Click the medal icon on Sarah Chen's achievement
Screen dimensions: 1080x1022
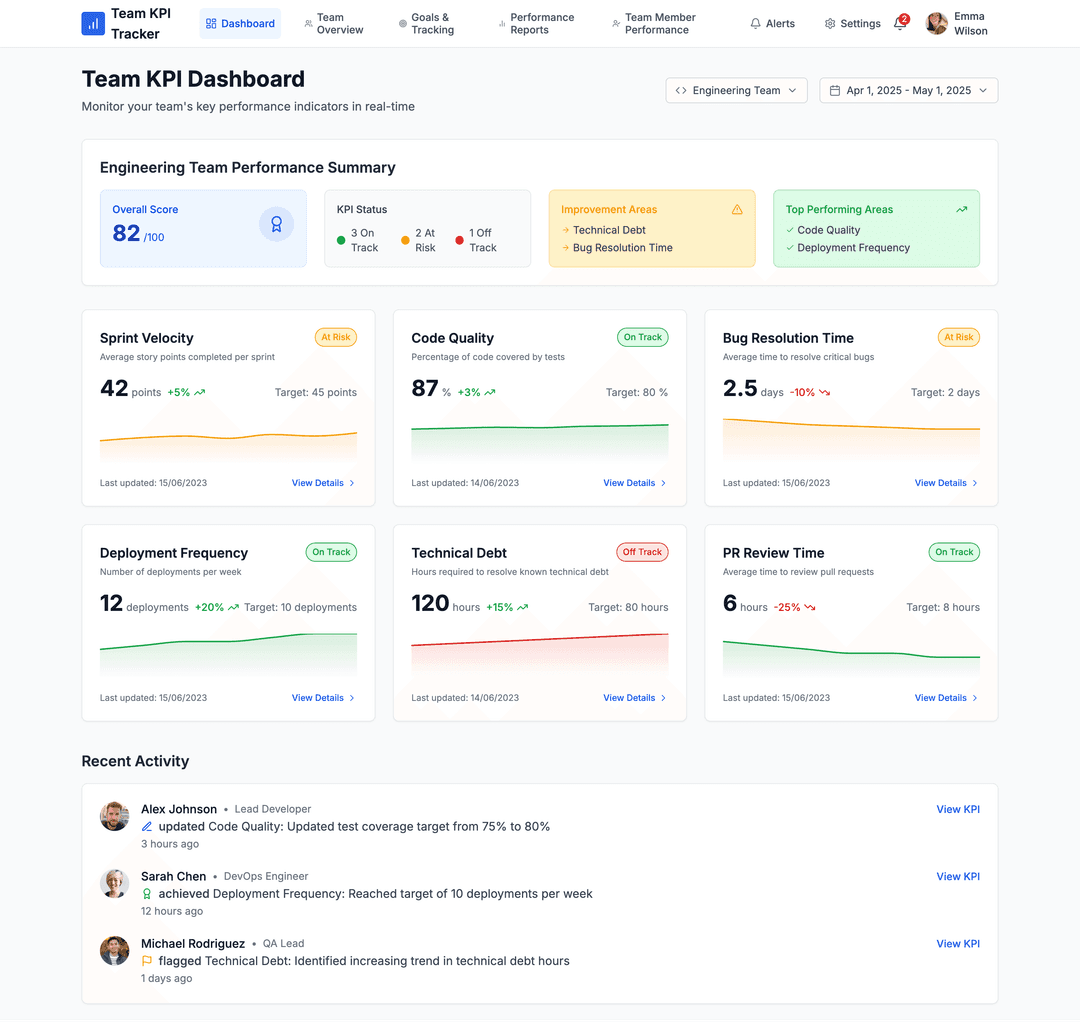(148, 893)
